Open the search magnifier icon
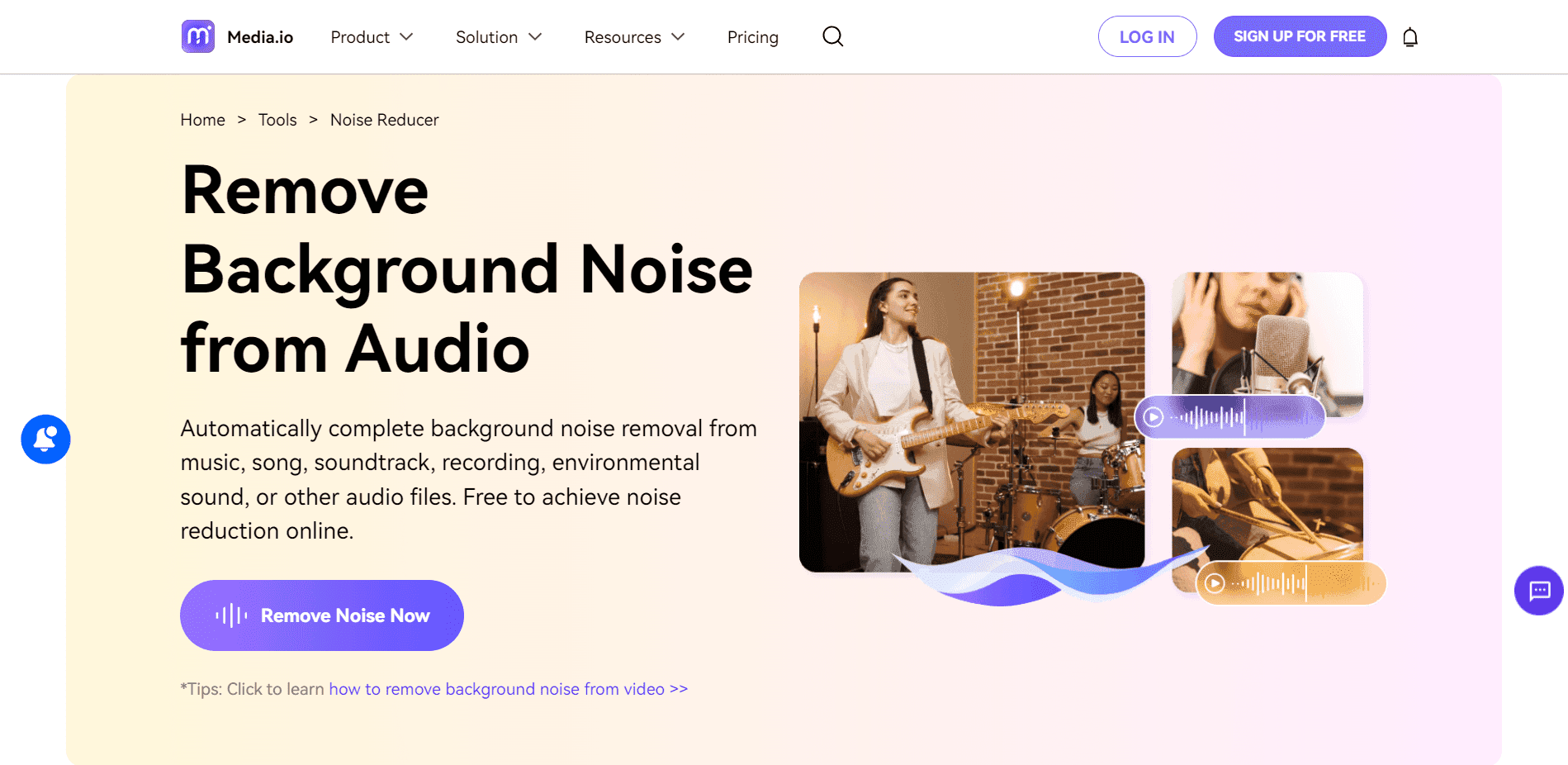 tap(832, 36)
